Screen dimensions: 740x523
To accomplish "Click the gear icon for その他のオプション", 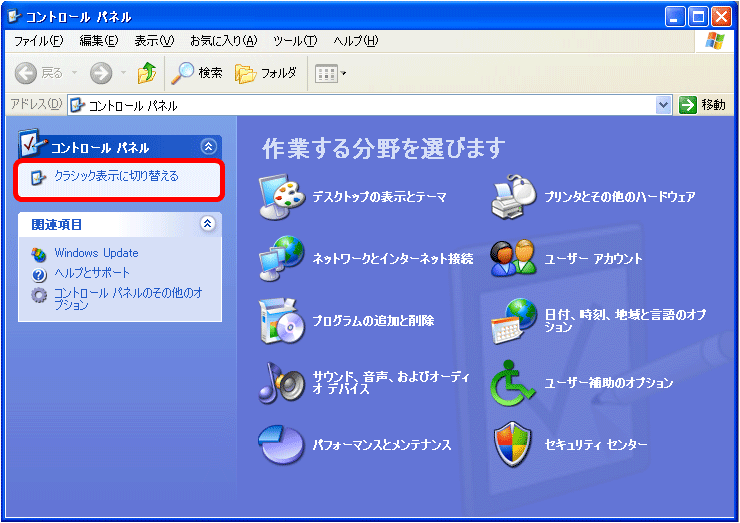I will (x=39, y=295).
